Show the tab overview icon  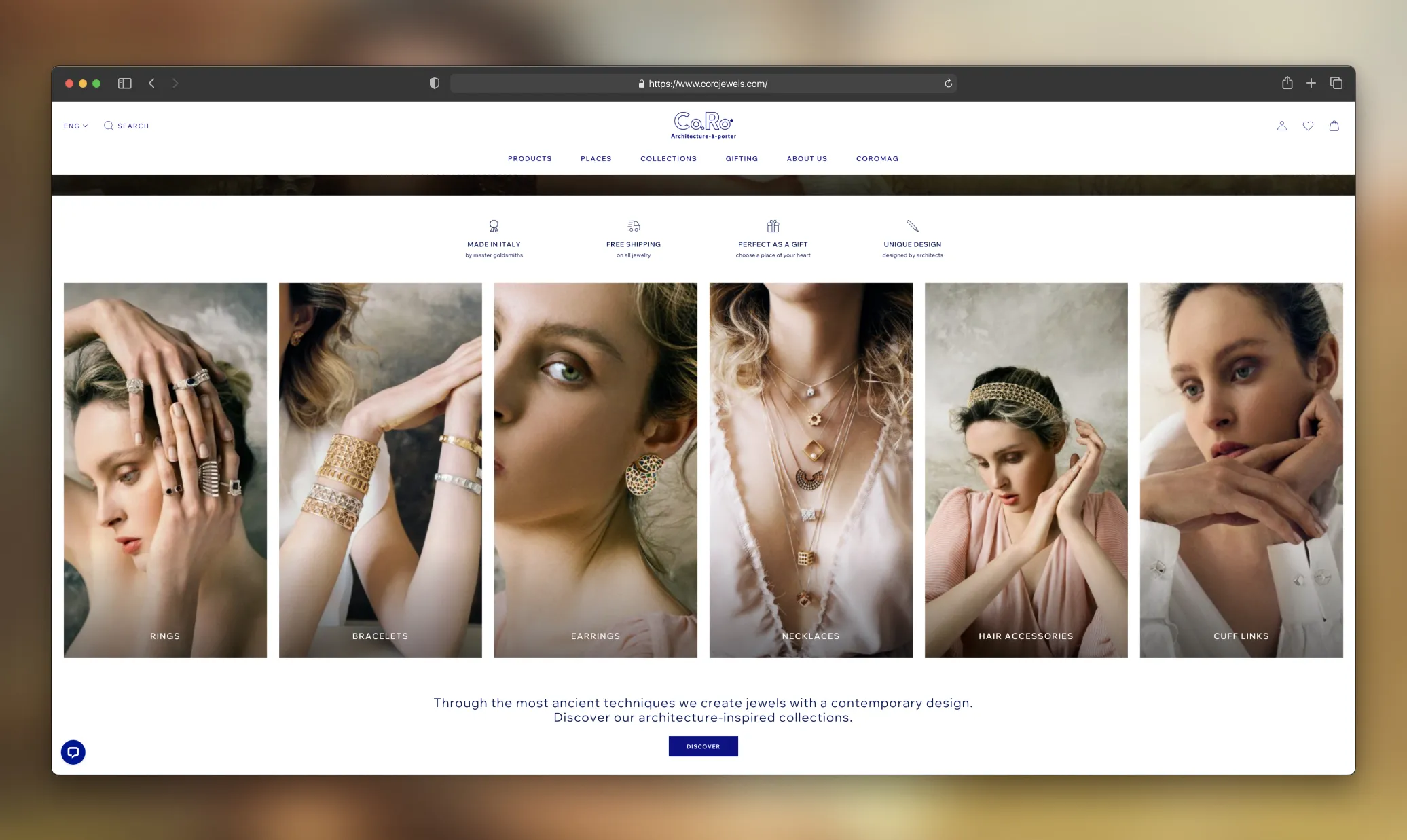[x=1336, y=83]
